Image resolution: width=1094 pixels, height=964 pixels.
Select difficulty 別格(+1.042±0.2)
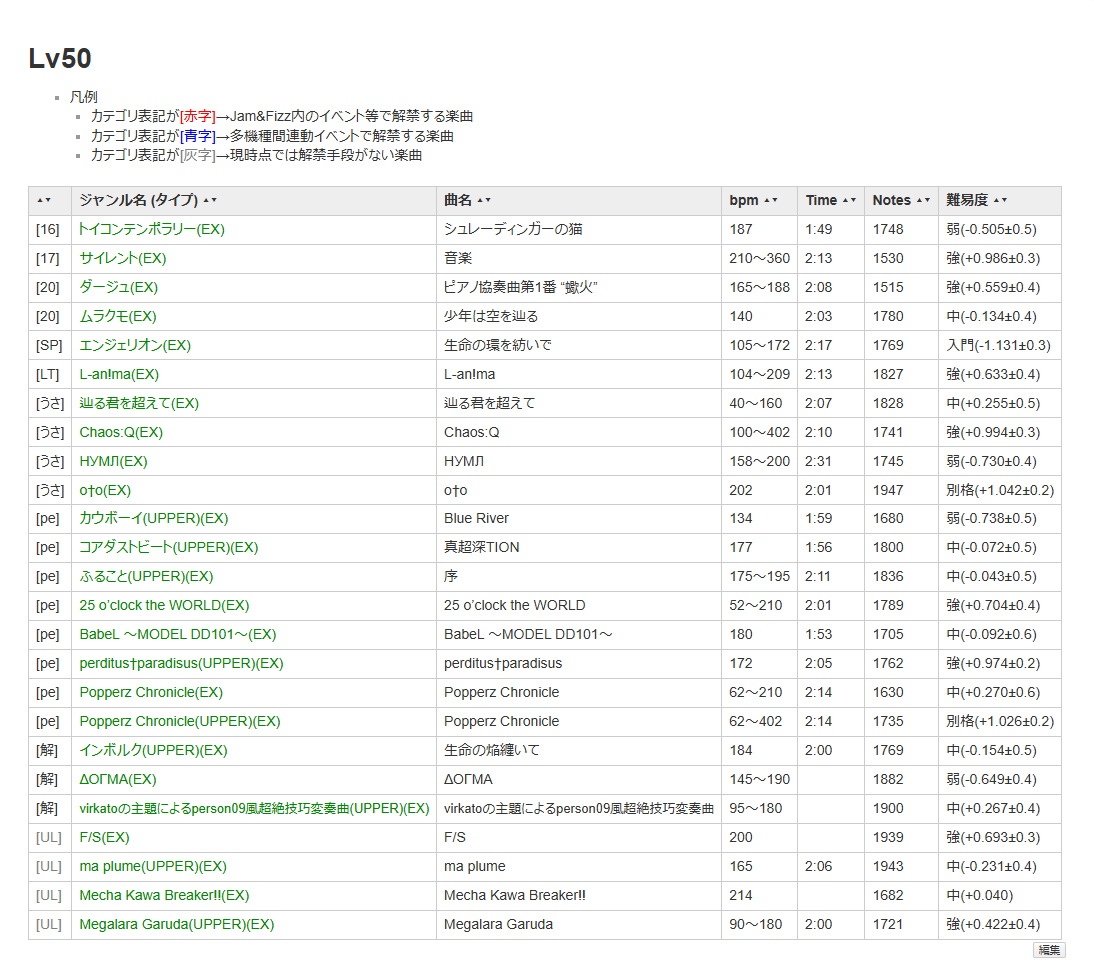pos(1000,490)
